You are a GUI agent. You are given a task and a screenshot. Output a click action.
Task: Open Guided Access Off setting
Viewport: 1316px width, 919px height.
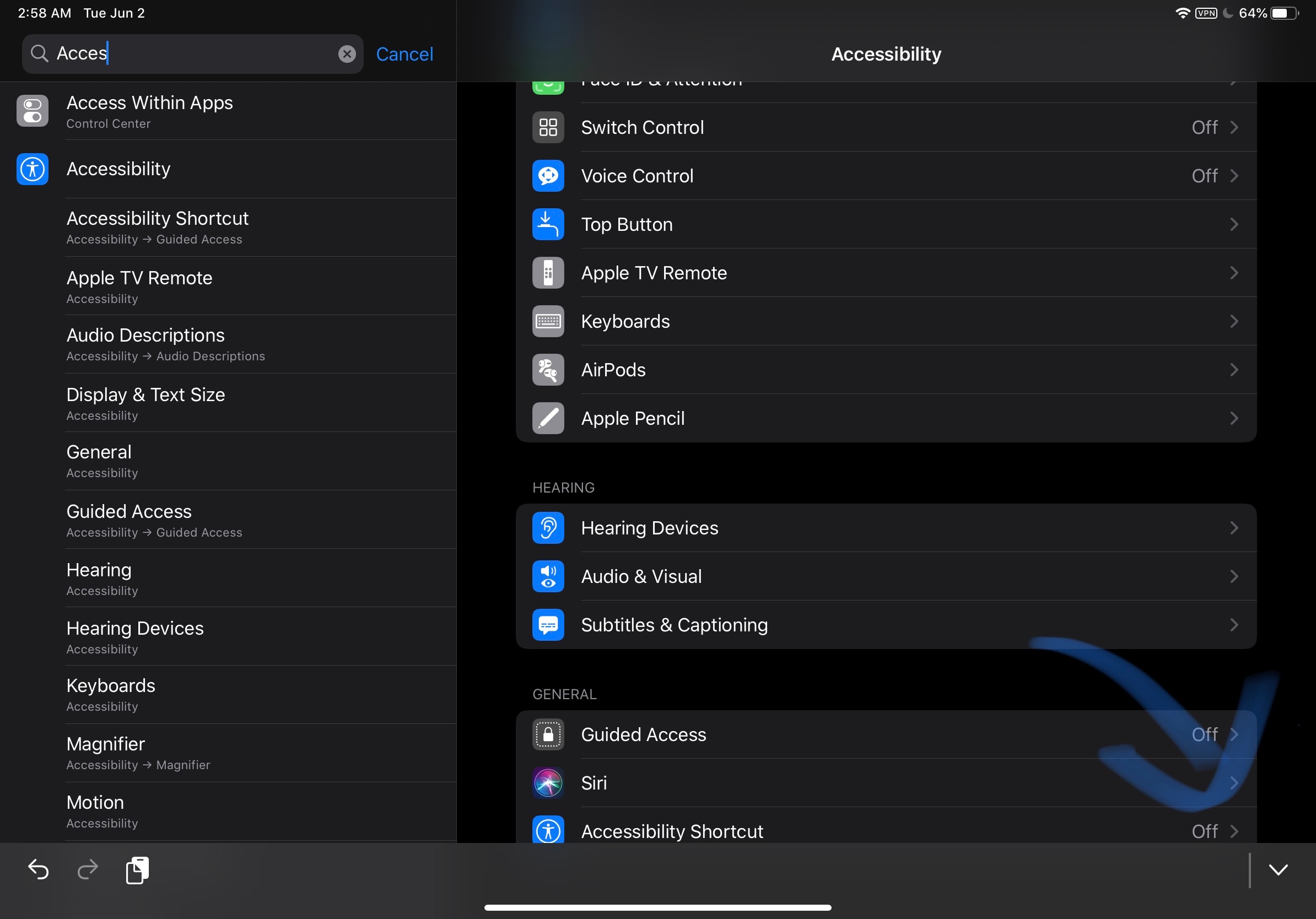[x=1204, y=734]
